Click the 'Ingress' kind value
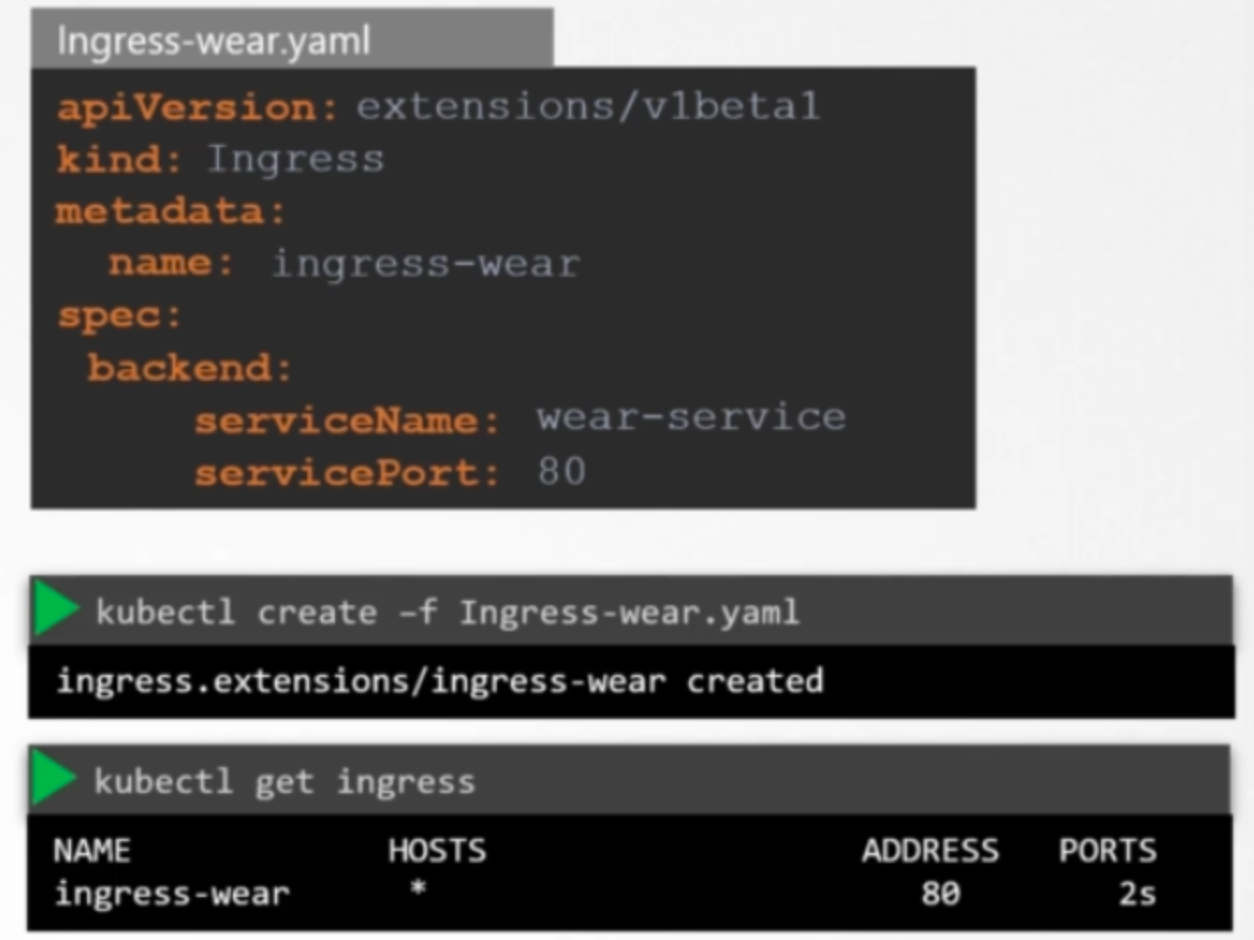1254x940 pixels. coord(295,160)
